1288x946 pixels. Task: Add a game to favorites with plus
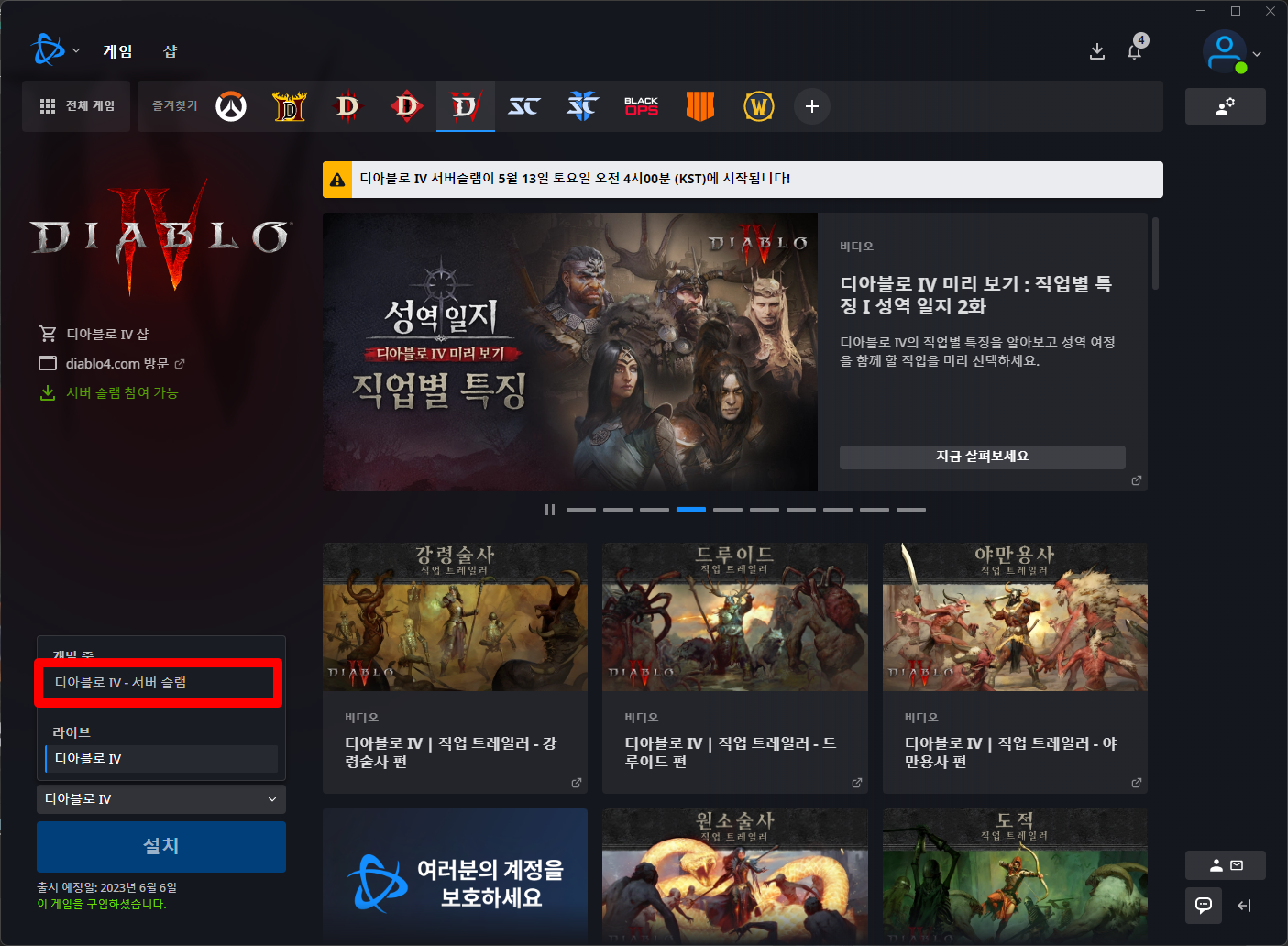(x=812, y=106)
